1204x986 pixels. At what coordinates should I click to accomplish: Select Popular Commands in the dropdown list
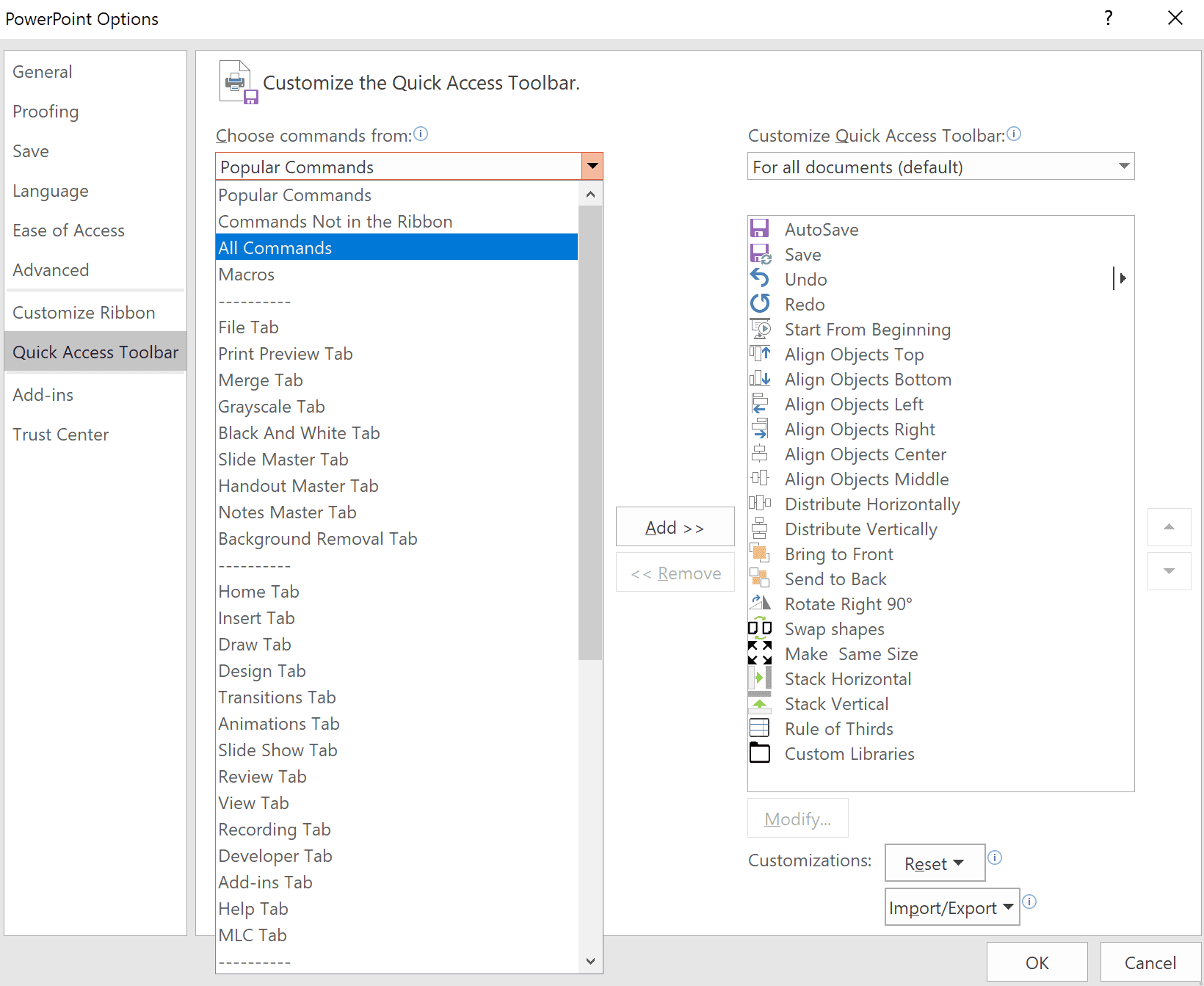(x=396, y=195)
